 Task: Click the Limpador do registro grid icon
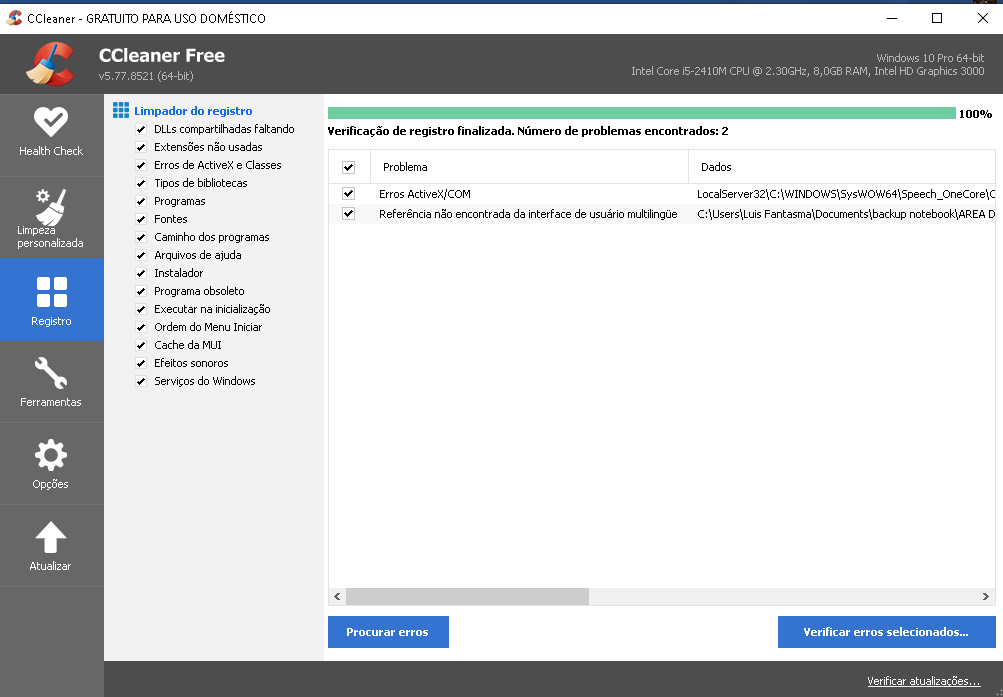pyautogui.click(x=121, y=111)
